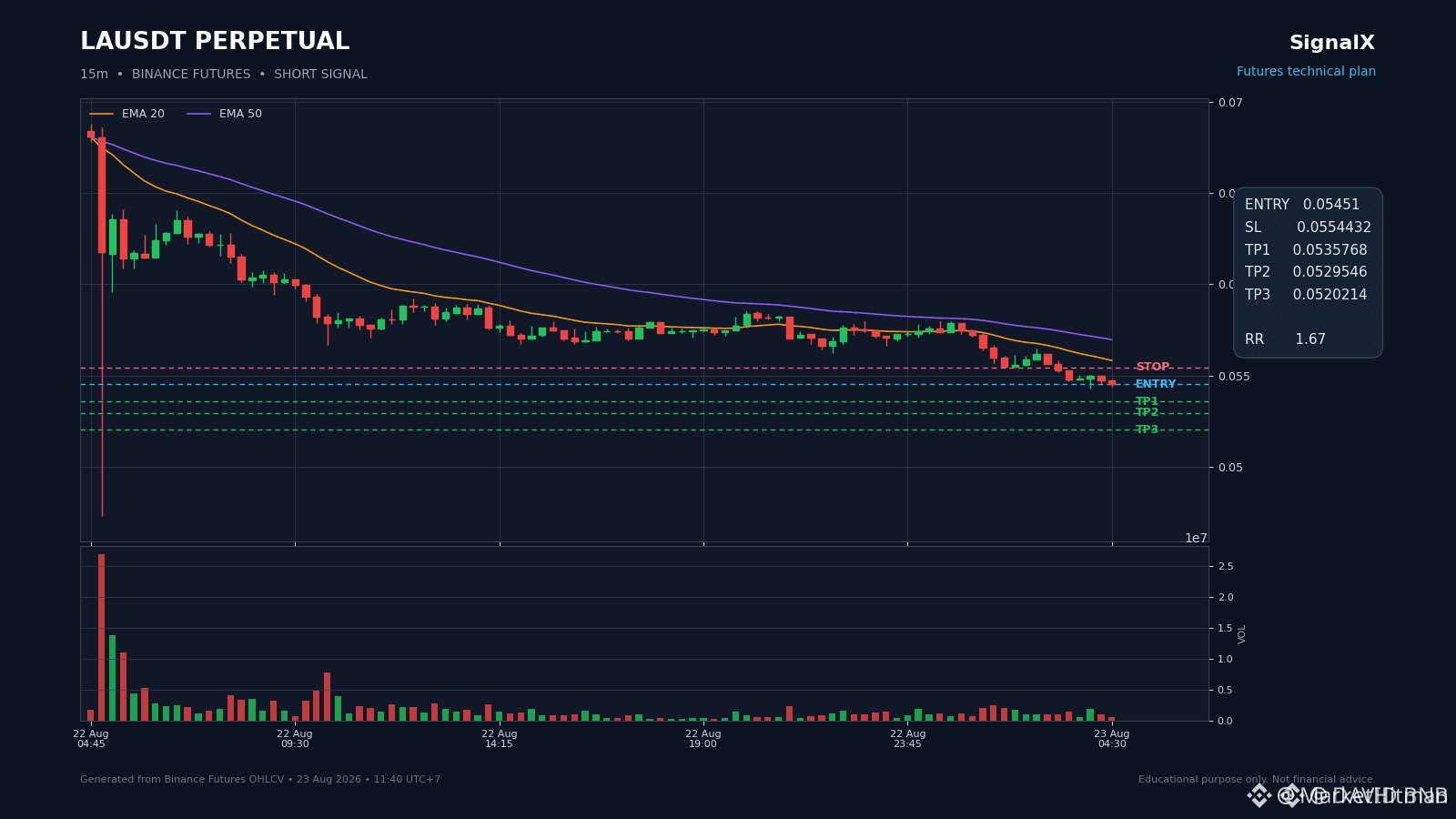
Task: Click the EMA 20 legend entry
Action: 127,114
